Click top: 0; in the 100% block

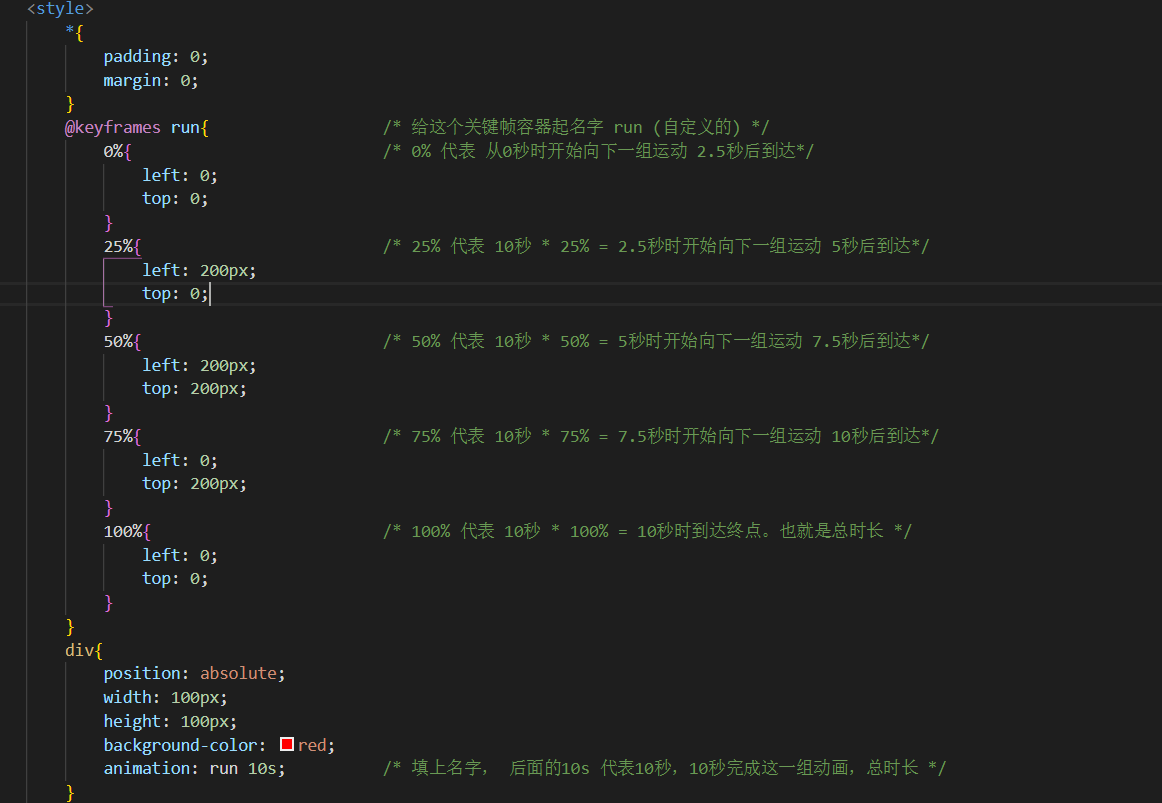(175, 579)
